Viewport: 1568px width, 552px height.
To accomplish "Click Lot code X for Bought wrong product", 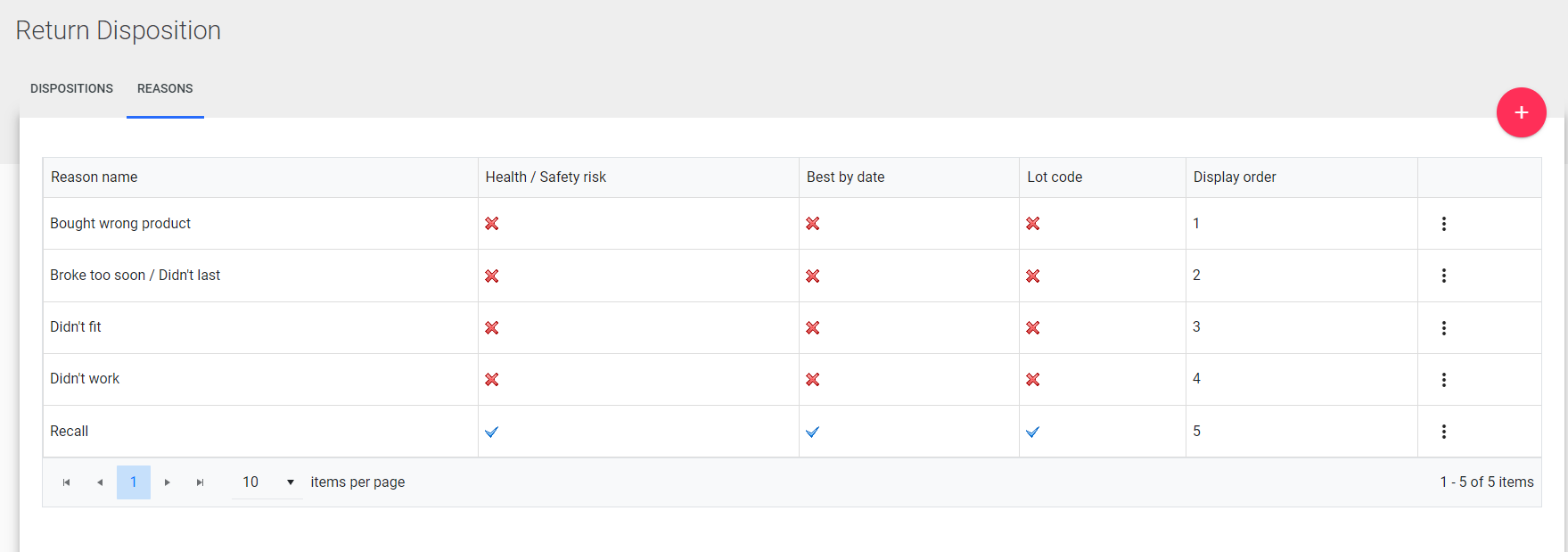I will pos(1033,224).
